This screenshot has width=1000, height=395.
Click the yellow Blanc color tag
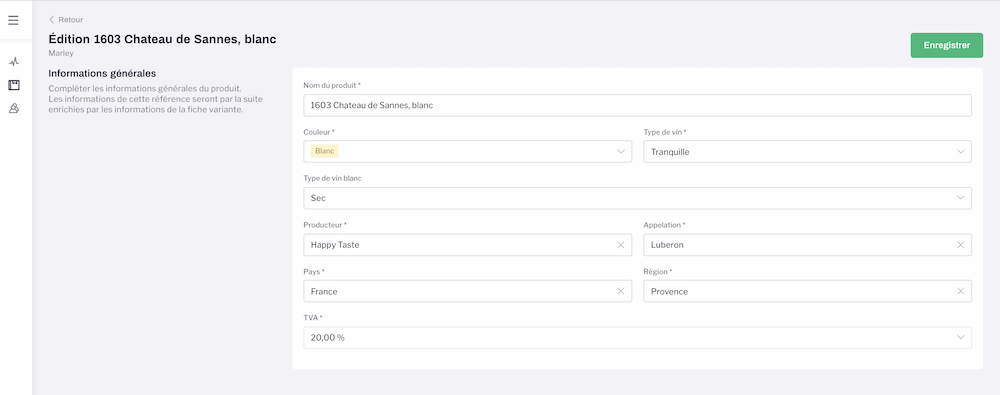[x=325, y=151]
